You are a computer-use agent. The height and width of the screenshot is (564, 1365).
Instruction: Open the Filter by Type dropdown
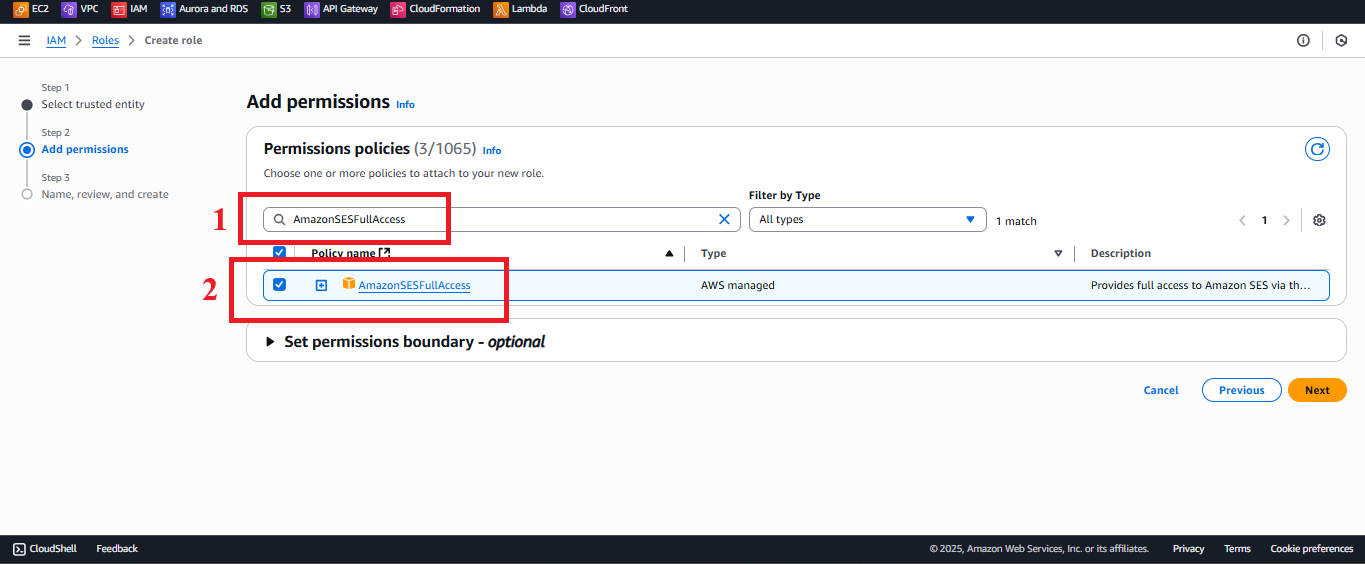(867, 219)
